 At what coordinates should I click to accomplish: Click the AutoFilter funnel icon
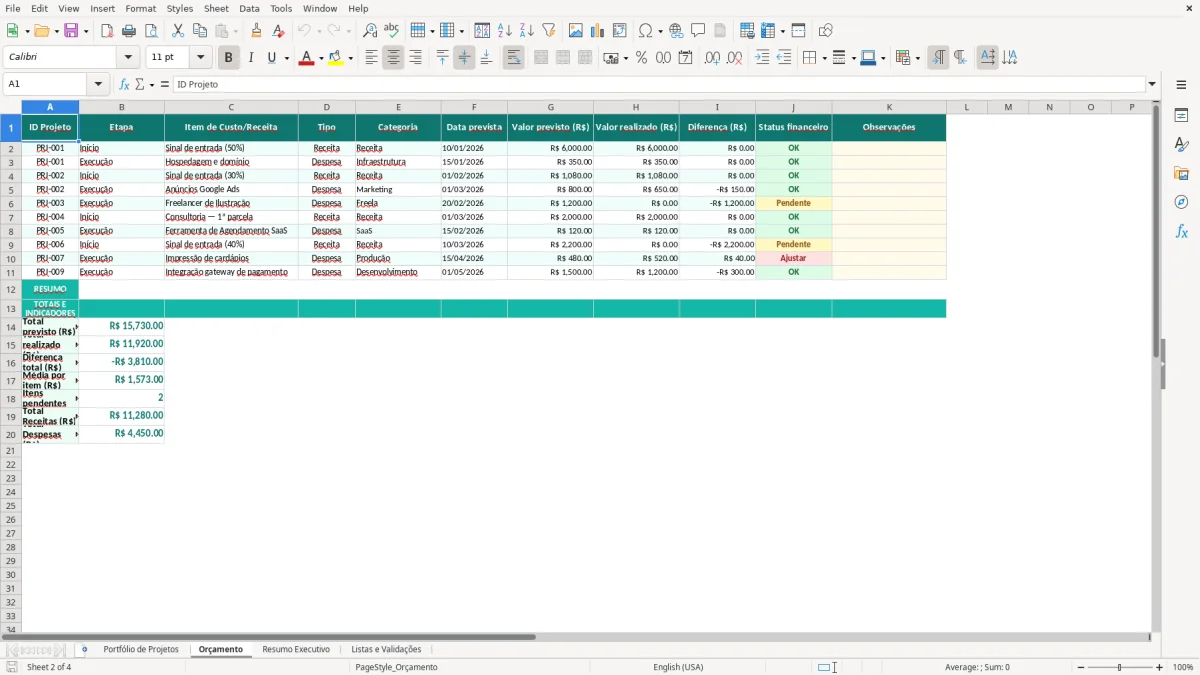pyautogui.click(x=548, y=31)
